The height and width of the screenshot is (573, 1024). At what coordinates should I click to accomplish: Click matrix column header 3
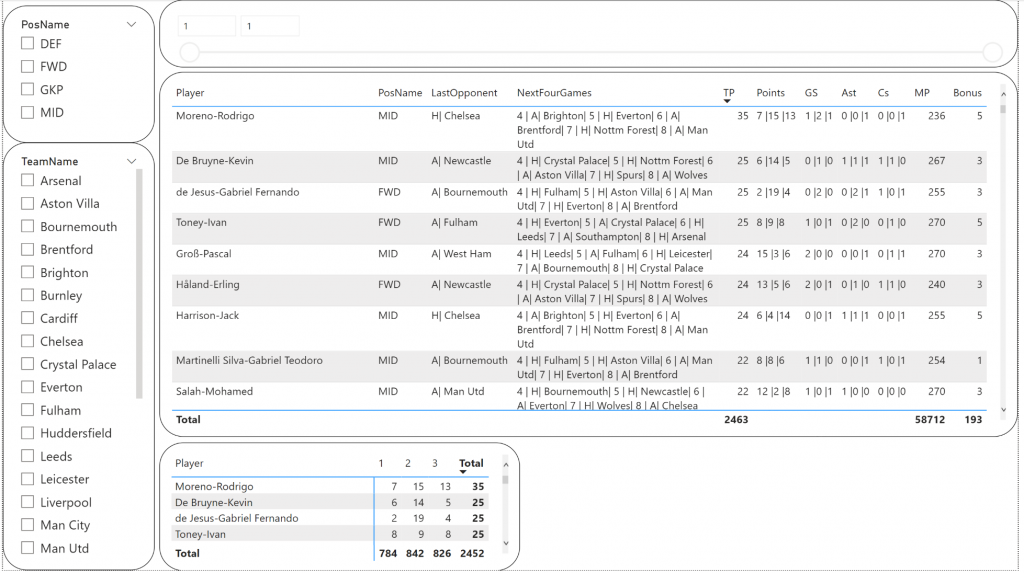(x=434, y=463)
